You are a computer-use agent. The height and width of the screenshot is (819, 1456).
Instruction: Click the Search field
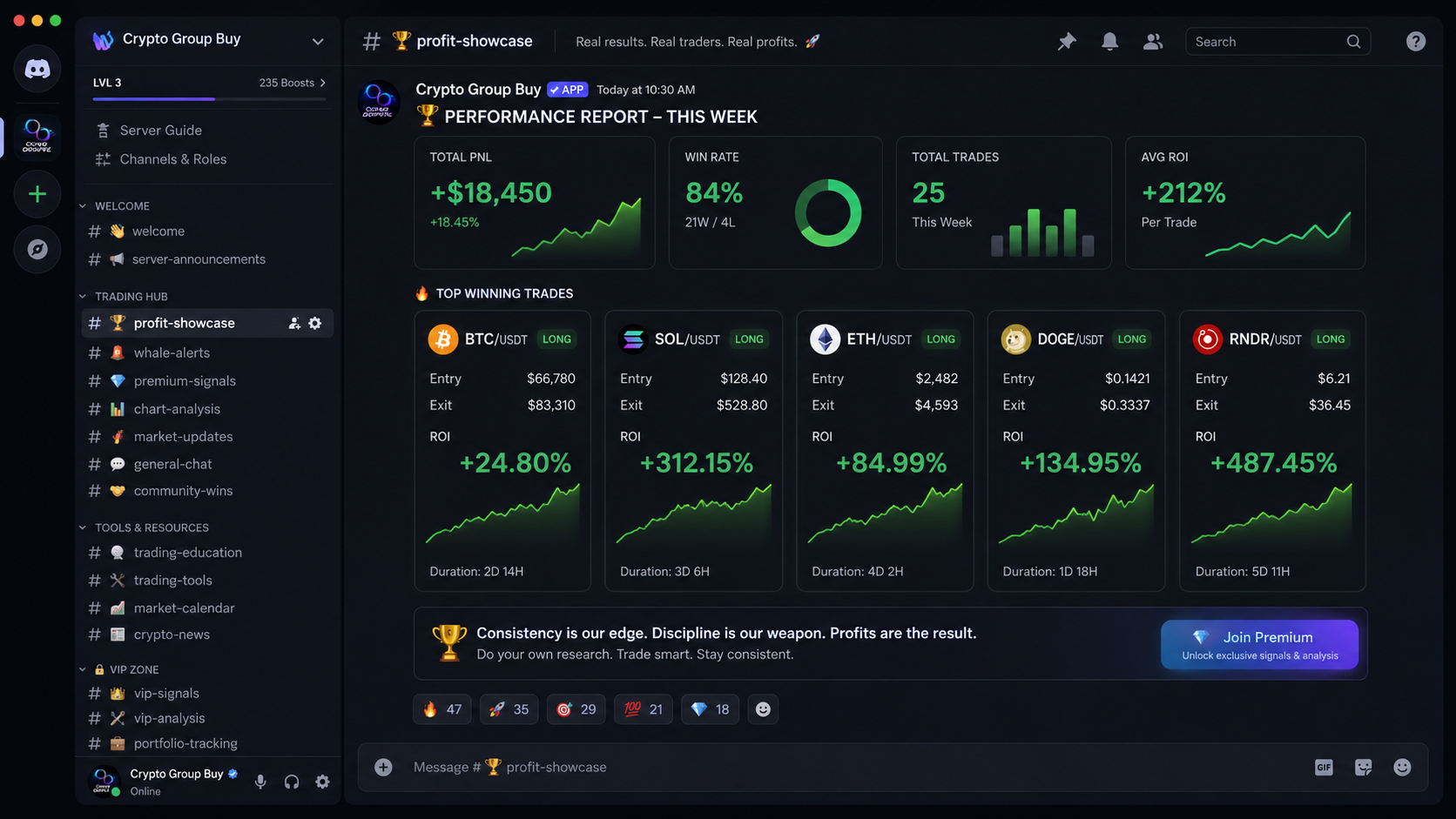(1277, 42)
